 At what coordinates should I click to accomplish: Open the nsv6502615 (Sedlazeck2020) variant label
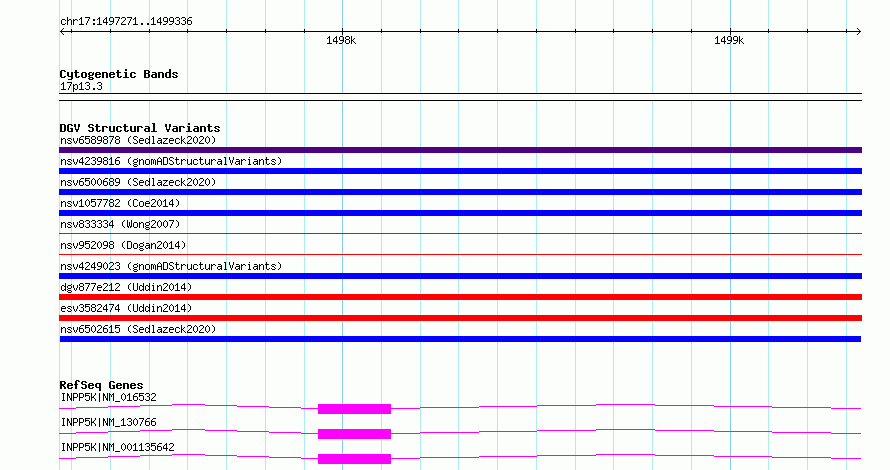tap(138, 329)
